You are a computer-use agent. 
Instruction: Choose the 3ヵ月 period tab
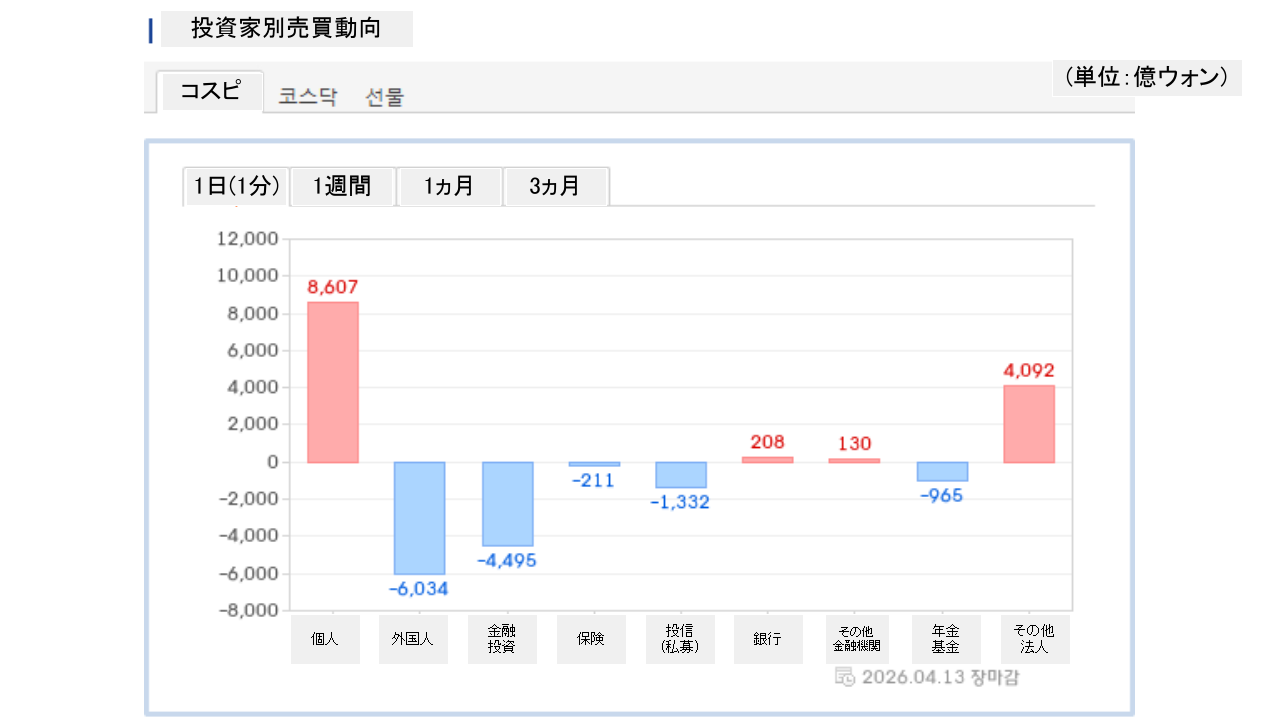[555, 186]
